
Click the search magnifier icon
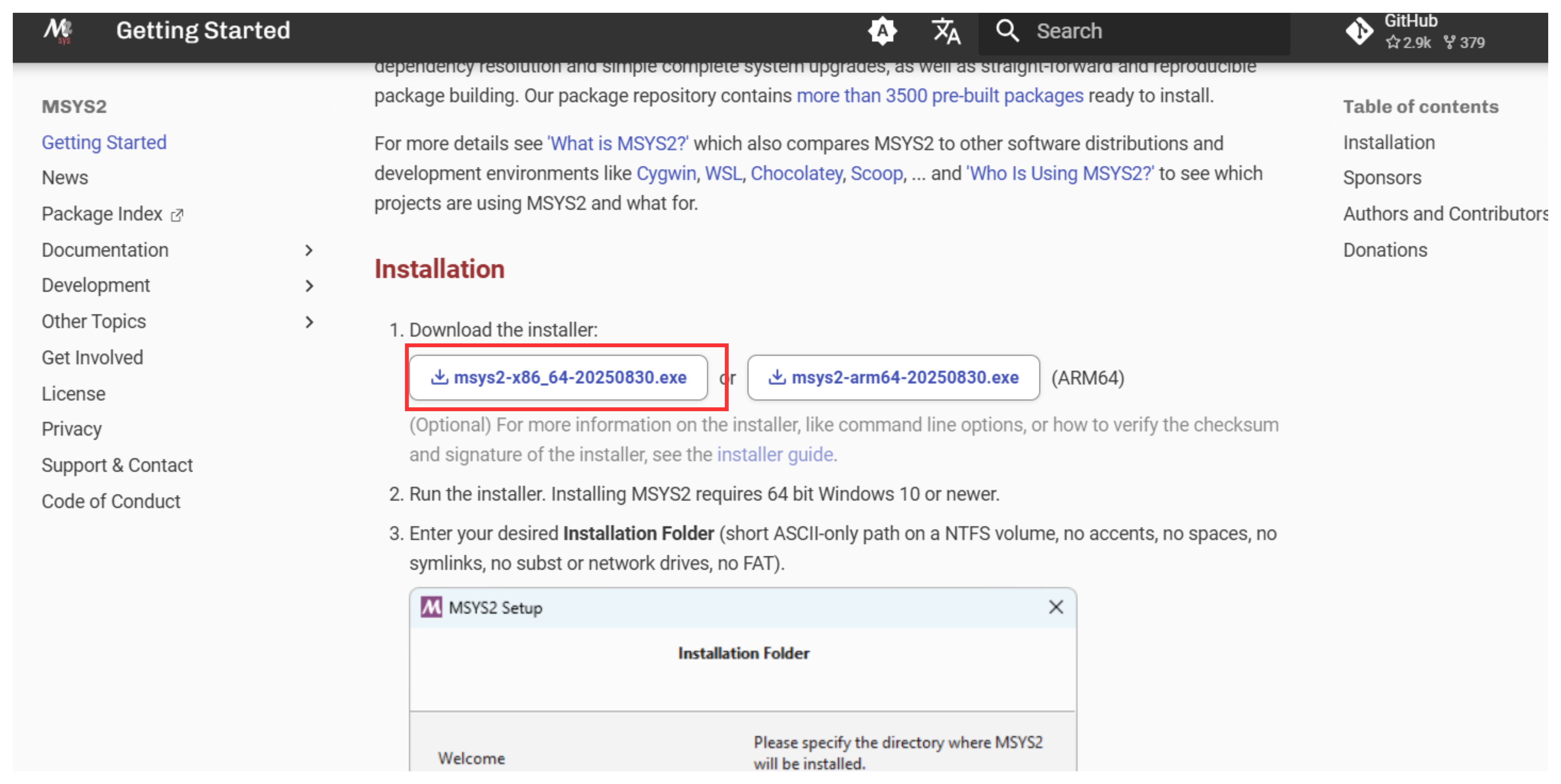1007,31
